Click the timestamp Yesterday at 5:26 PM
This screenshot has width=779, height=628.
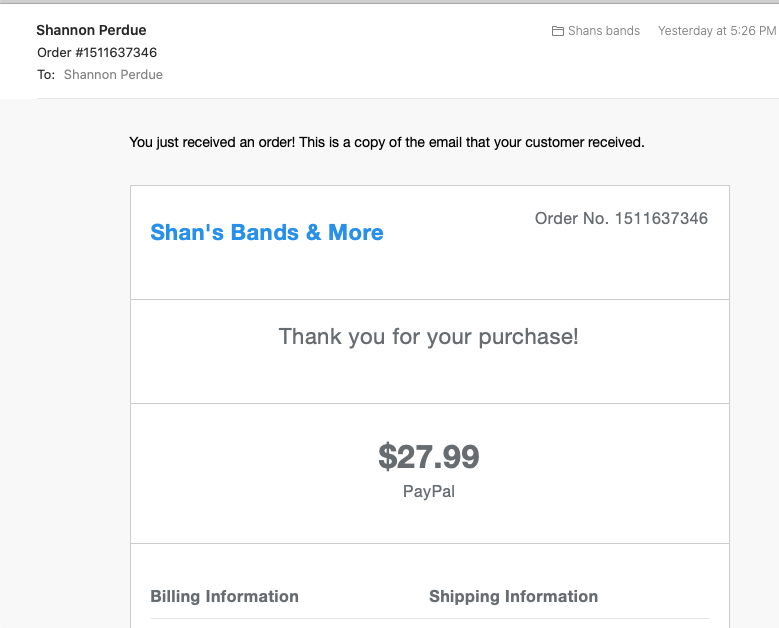(x=716, y=31)
